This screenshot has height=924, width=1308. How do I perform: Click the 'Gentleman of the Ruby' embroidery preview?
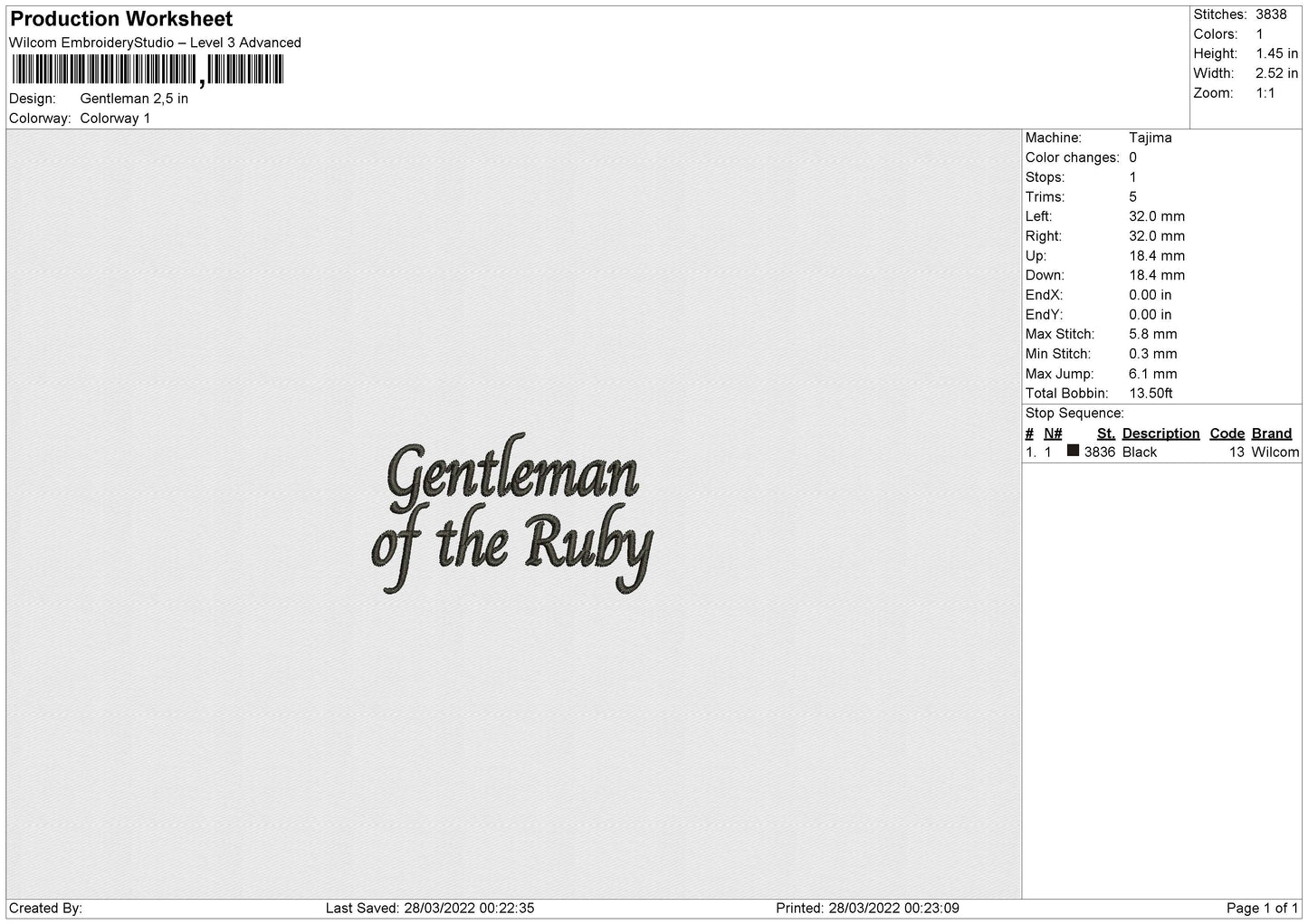tap(512, 515)
